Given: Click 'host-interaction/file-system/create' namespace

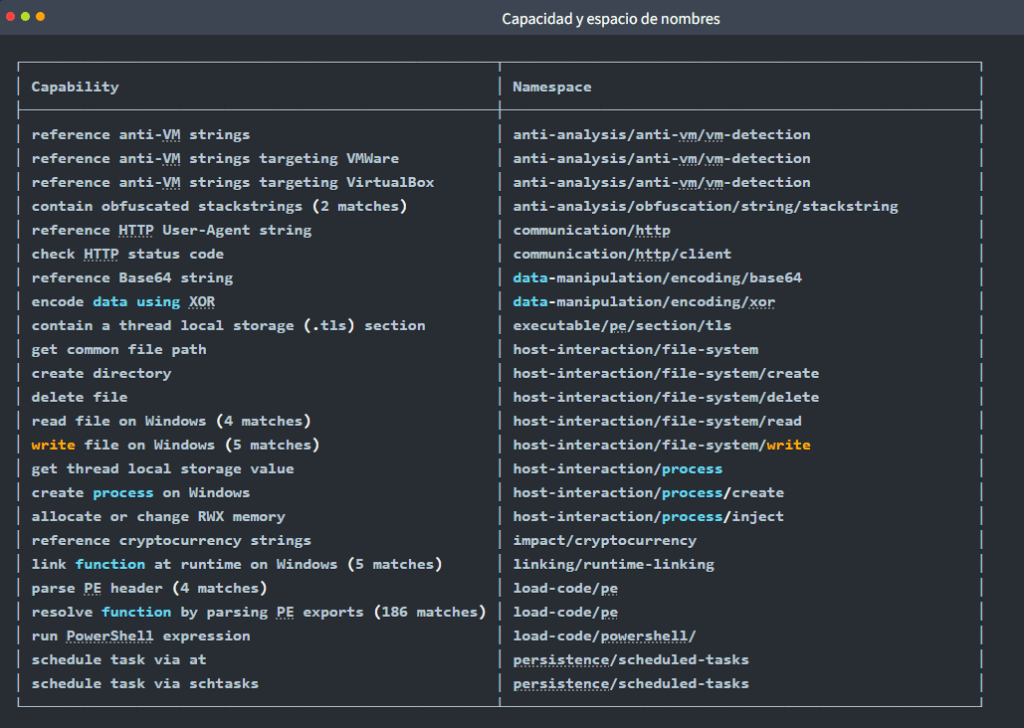Looking at the screenshot, I should (x=665, y=373).
